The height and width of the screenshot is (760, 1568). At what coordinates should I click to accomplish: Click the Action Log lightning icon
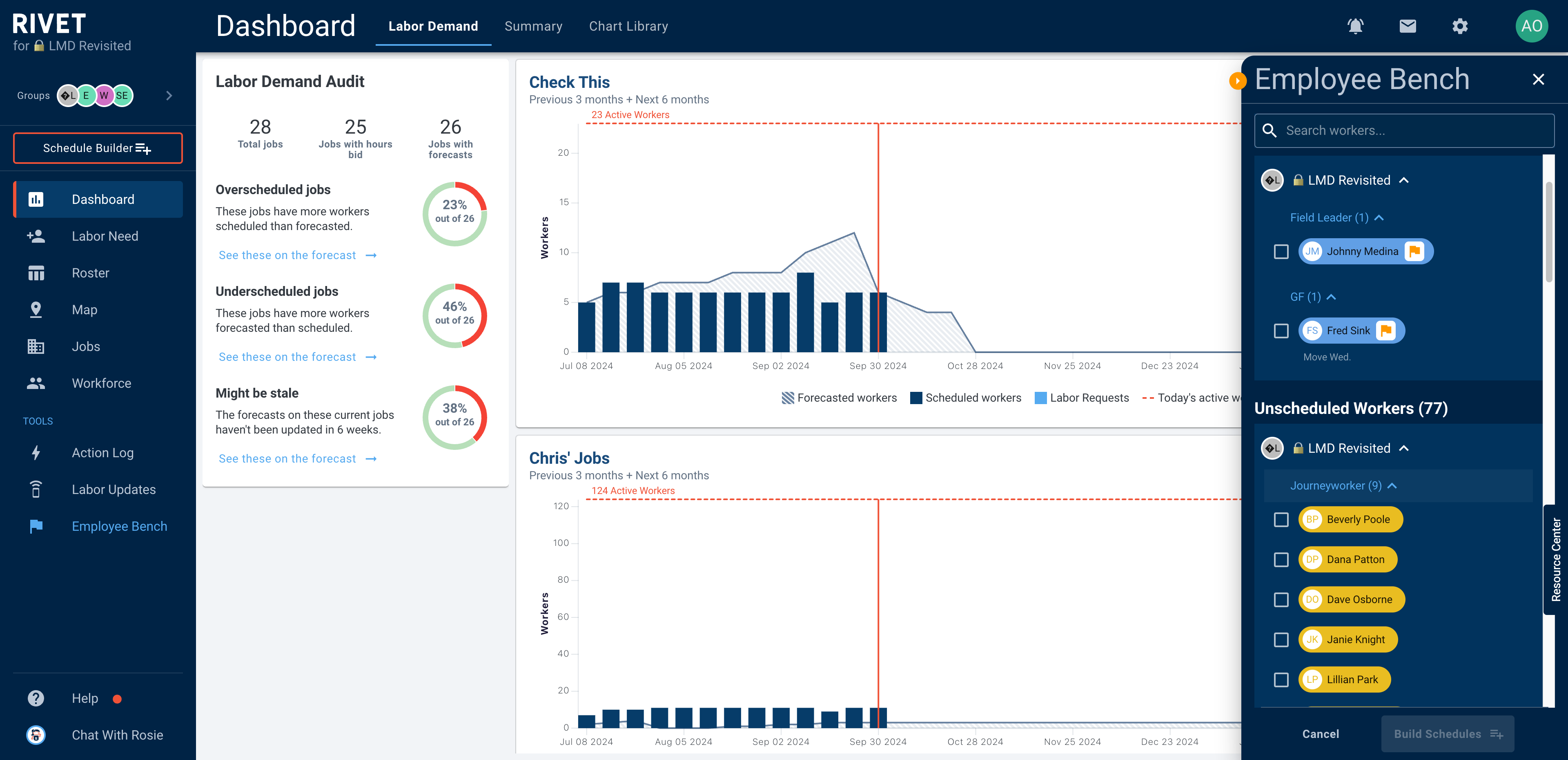pyautogui.click(x=36, y=452)
